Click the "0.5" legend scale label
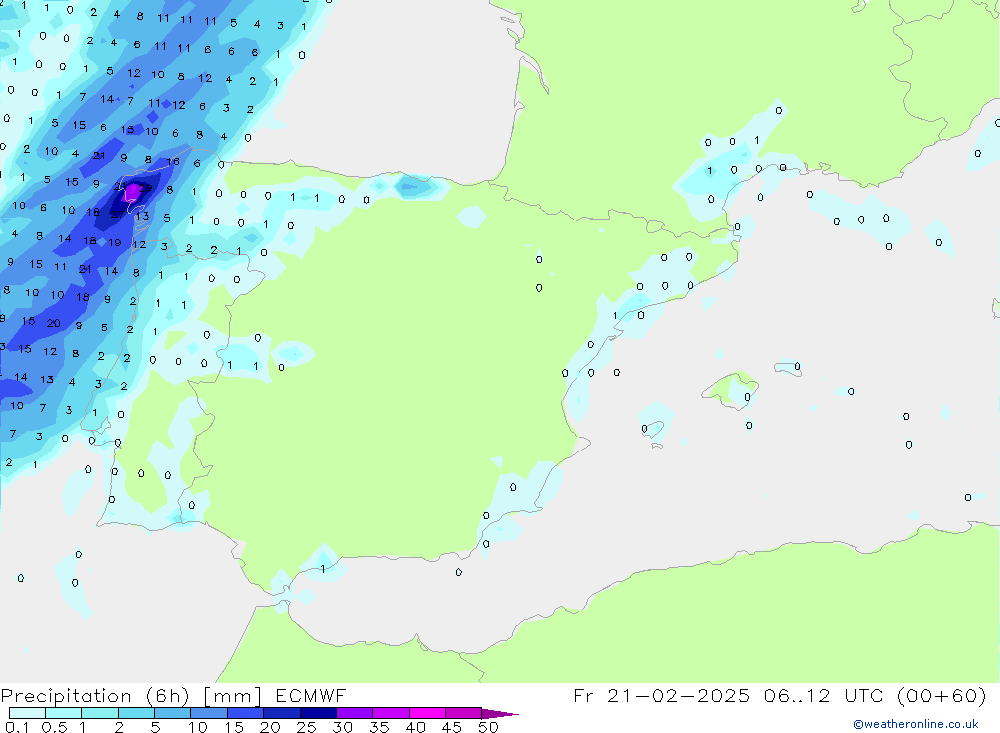 click(x=54, y=727)
